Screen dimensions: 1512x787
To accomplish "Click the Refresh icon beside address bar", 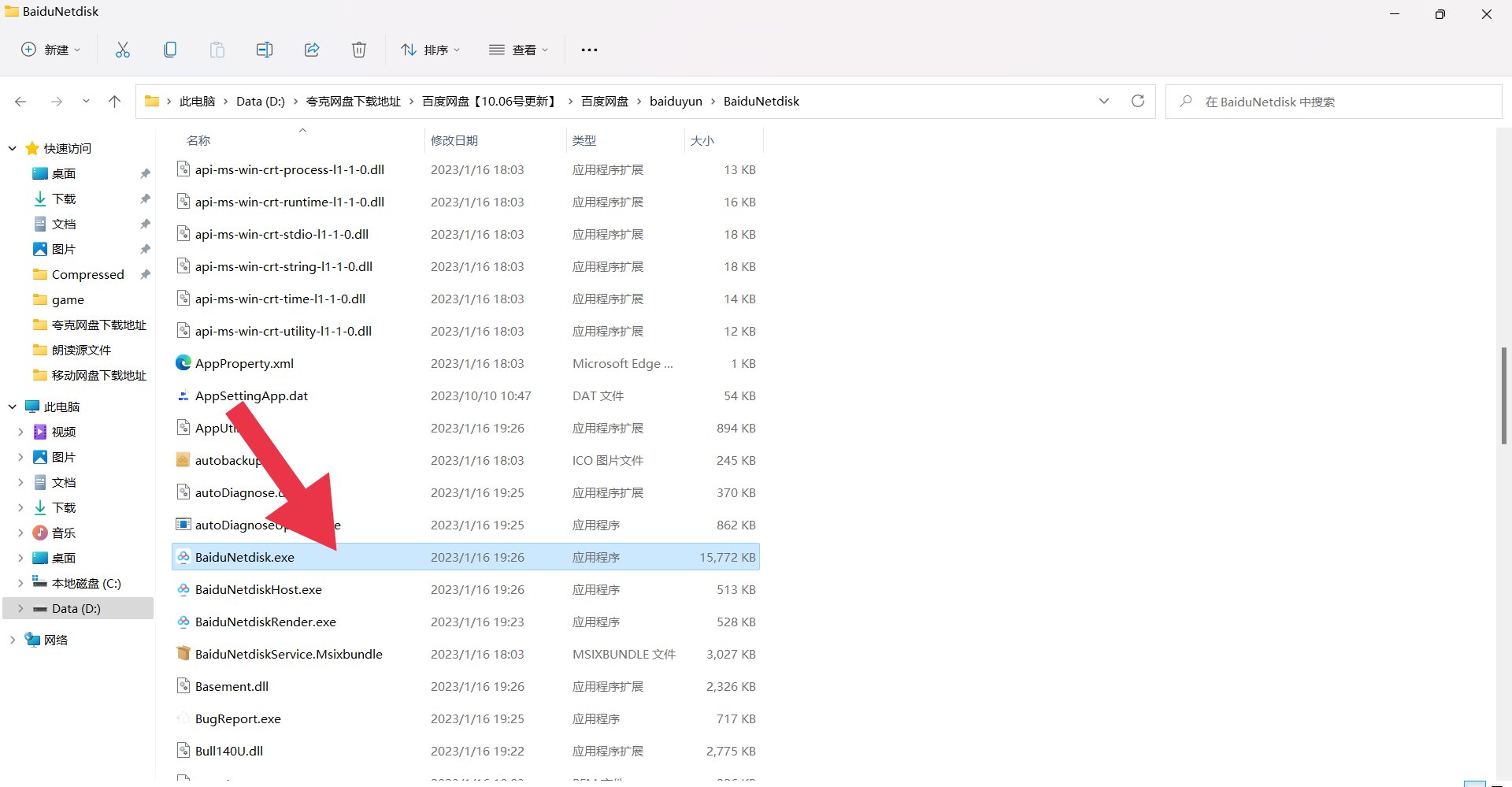I will [x=1137, y=101].
